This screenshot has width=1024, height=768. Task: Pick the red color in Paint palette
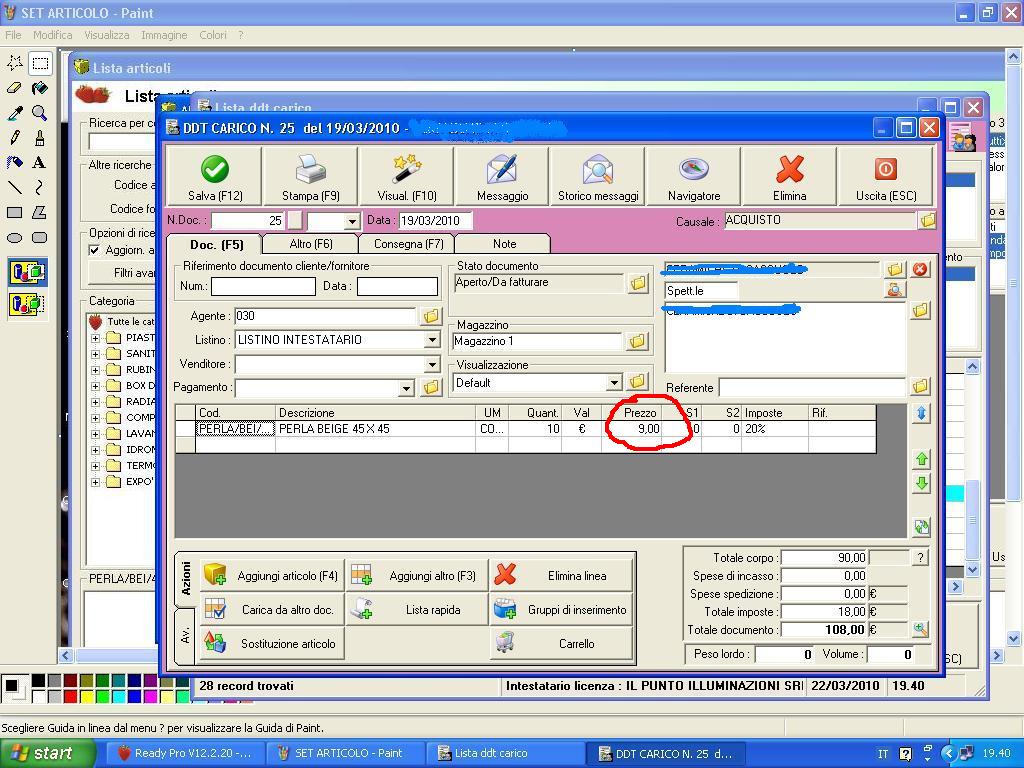pos(69,696)
